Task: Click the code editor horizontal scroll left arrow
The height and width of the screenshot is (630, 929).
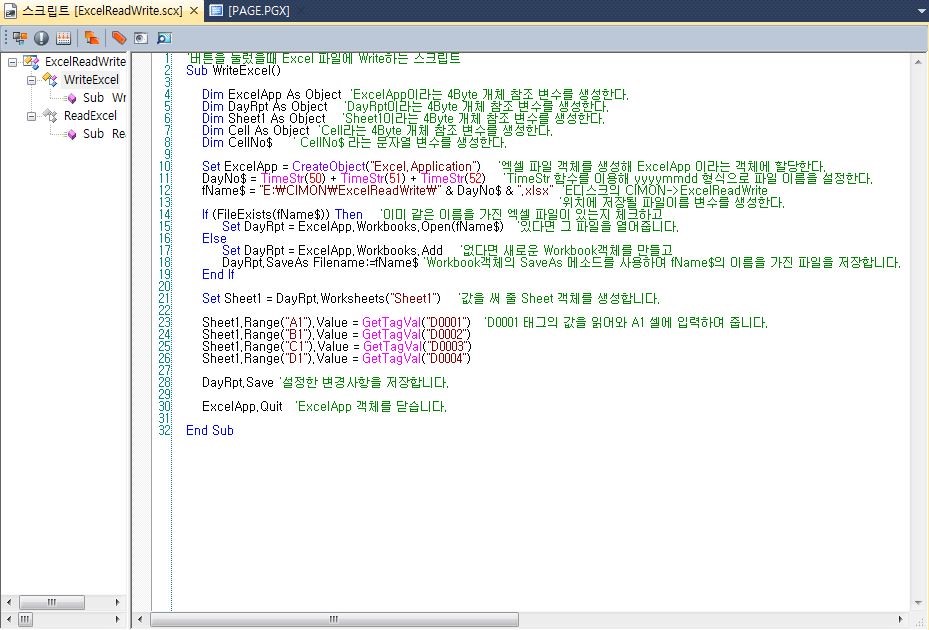Action: 140,619
